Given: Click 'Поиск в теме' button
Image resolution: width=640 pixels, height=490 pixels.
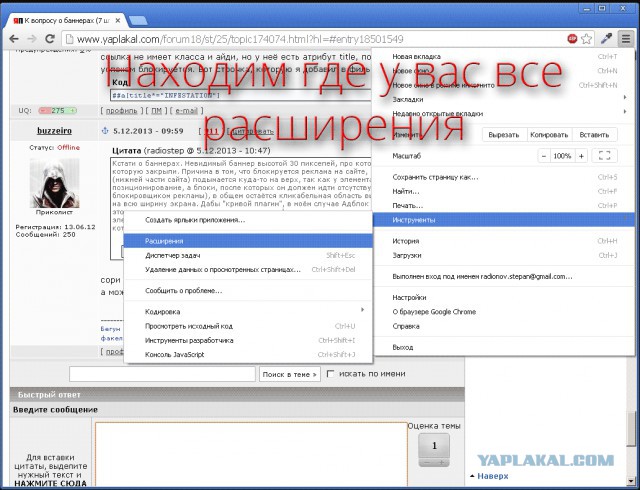Looking at the screenshot, I should (289, 374).
